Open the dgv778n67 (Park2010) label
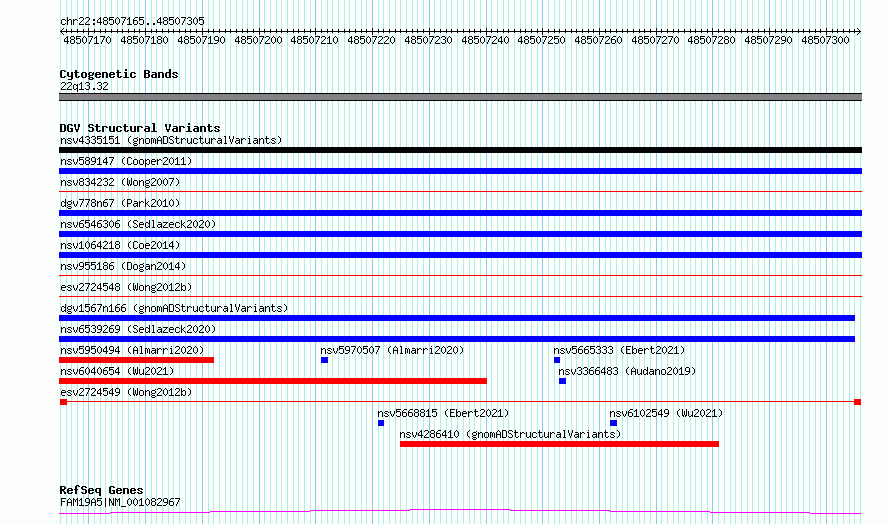 click(x=120, y=203)
